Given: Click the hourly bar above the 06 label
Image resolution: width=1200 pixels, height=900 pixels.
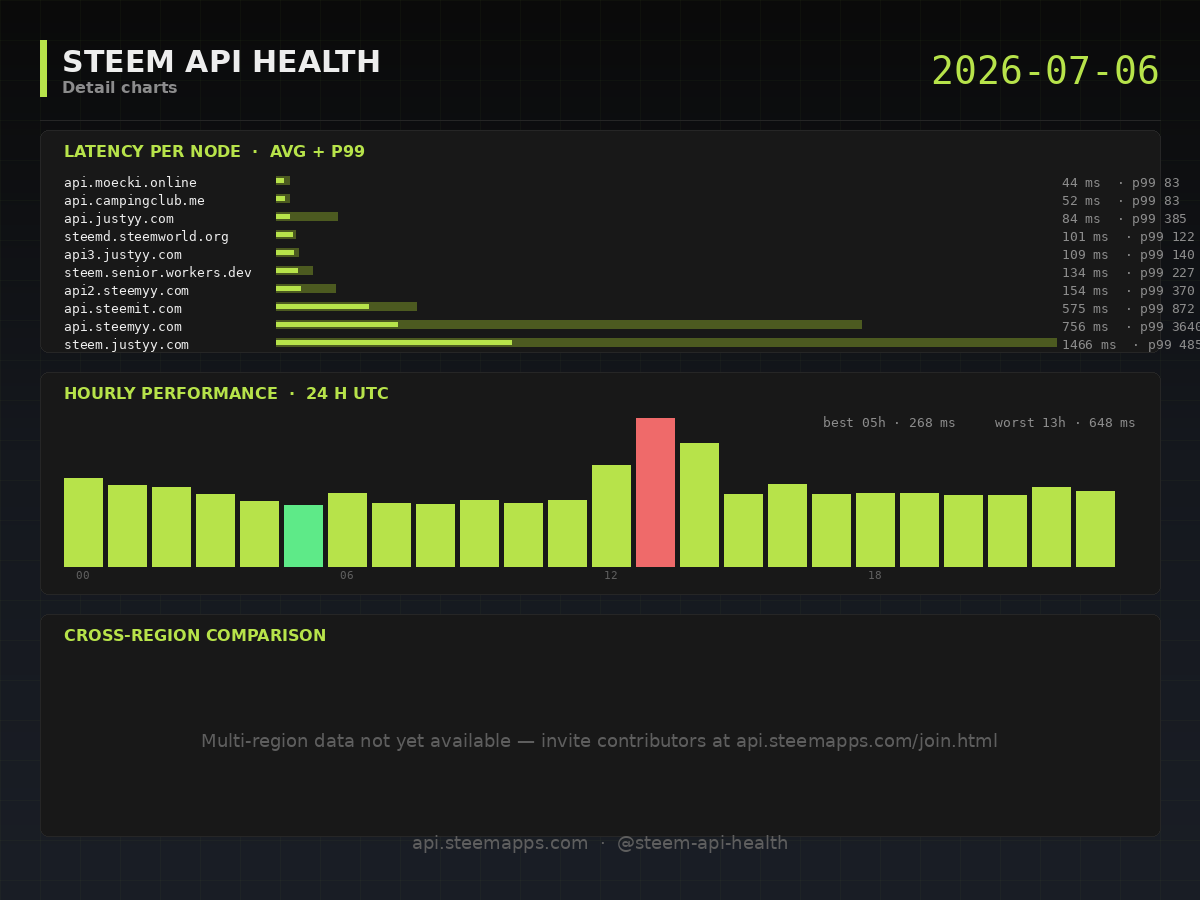Looking at the screenshot, I should click(347, 530).
